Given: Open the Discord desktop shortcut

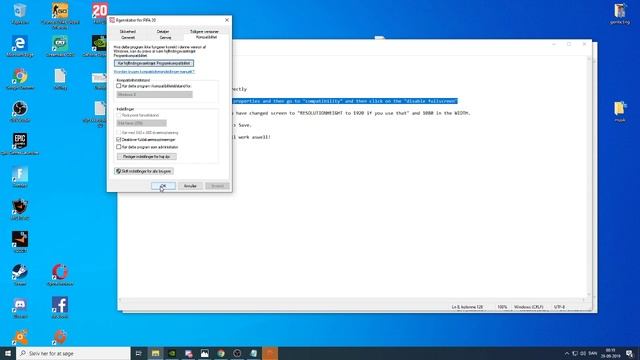Looking at the screenshot, I should point(20,307).
